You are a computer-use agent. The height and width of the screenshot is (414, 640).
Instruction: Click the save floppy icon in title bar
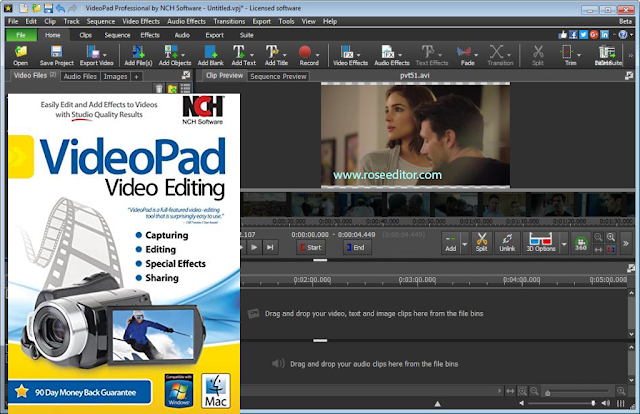tap(48, 8)
